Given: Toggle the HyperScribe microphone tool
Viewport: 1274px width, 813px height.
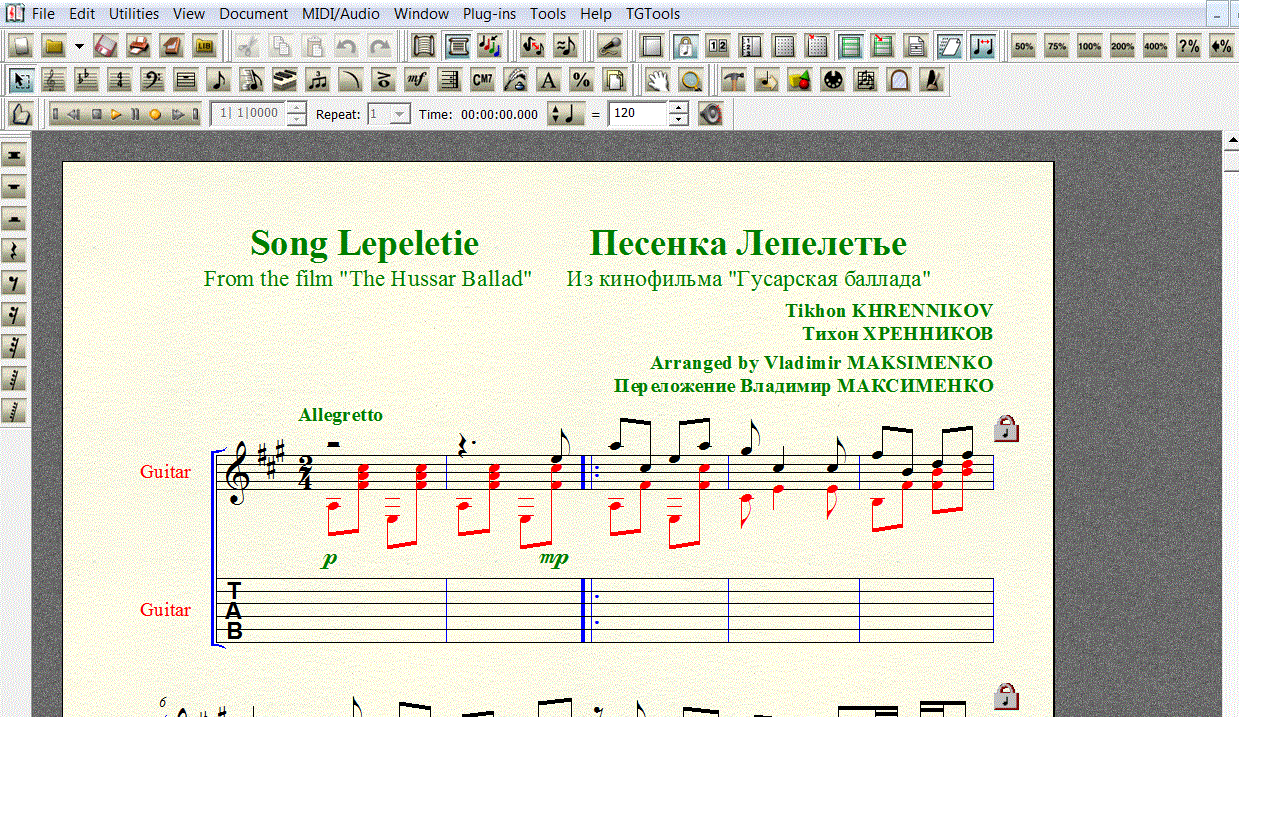Looking at the screenshot, I should pyautogui.click(x=609, y=46).
